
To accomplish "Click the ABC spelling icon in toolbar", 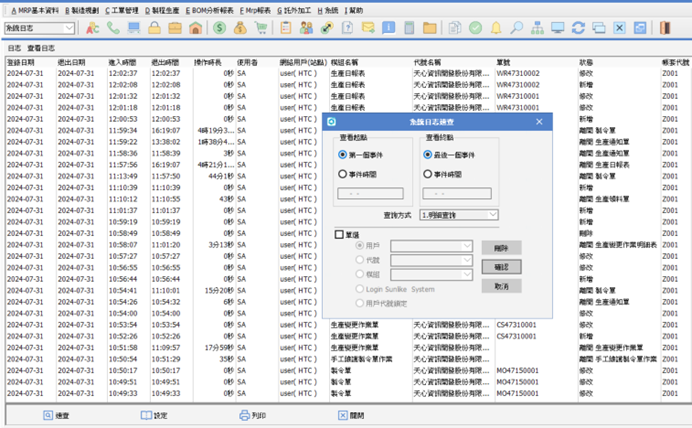I will pyautogui.click(x=92, y=28).
